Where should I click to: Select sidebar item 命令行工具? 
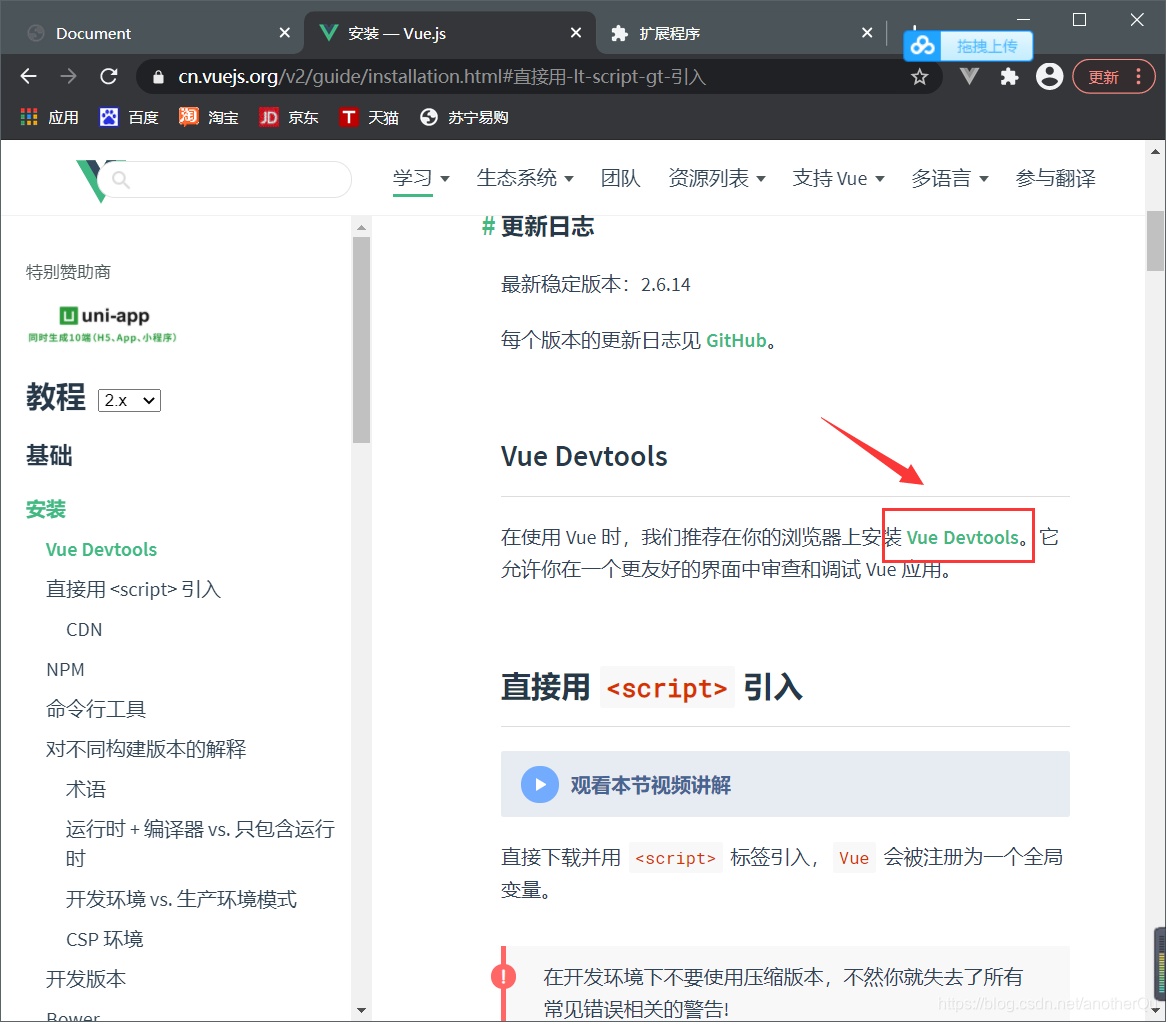tap(96, 710)
